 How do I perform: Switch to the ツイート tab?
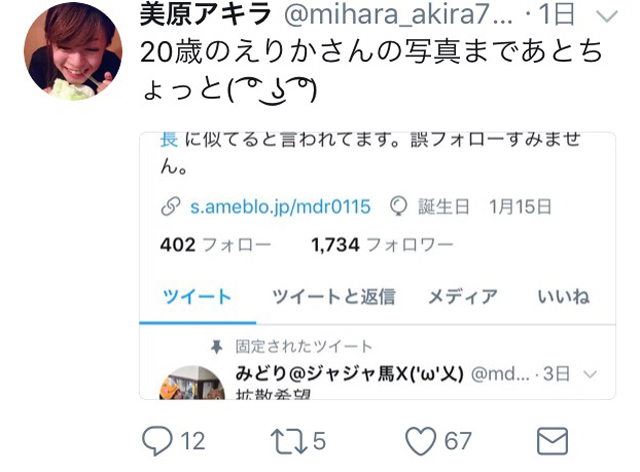pos(198,297)
